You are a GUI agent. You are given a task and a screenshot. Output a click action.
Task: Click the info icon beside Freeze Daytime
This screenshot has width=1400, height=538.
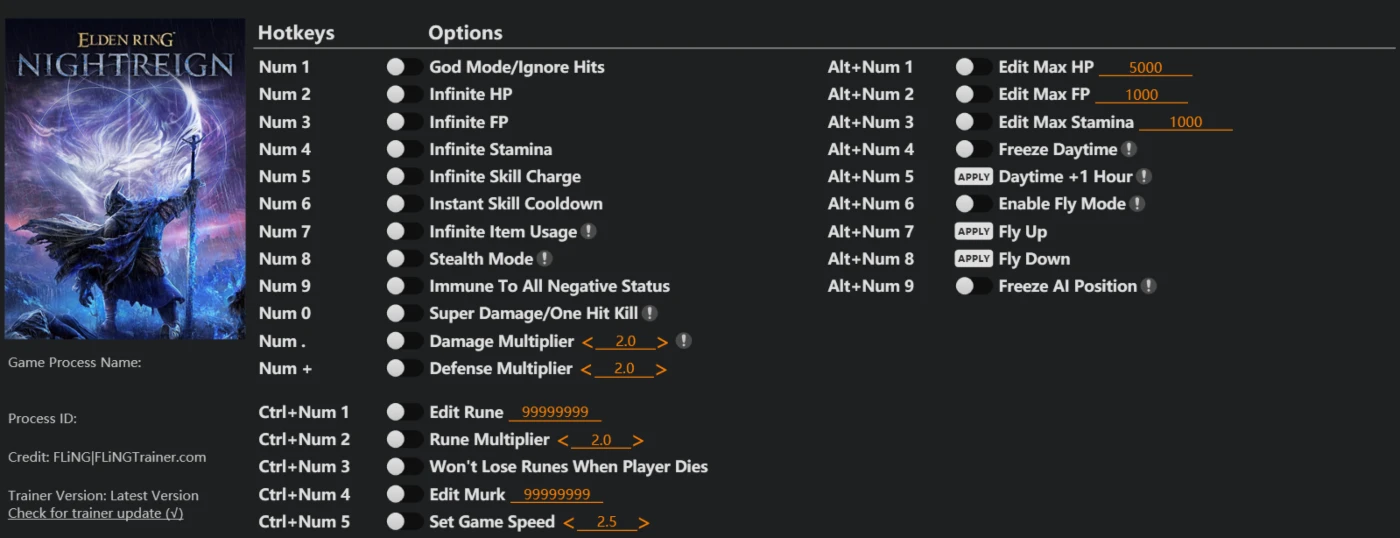[1129, 149]
